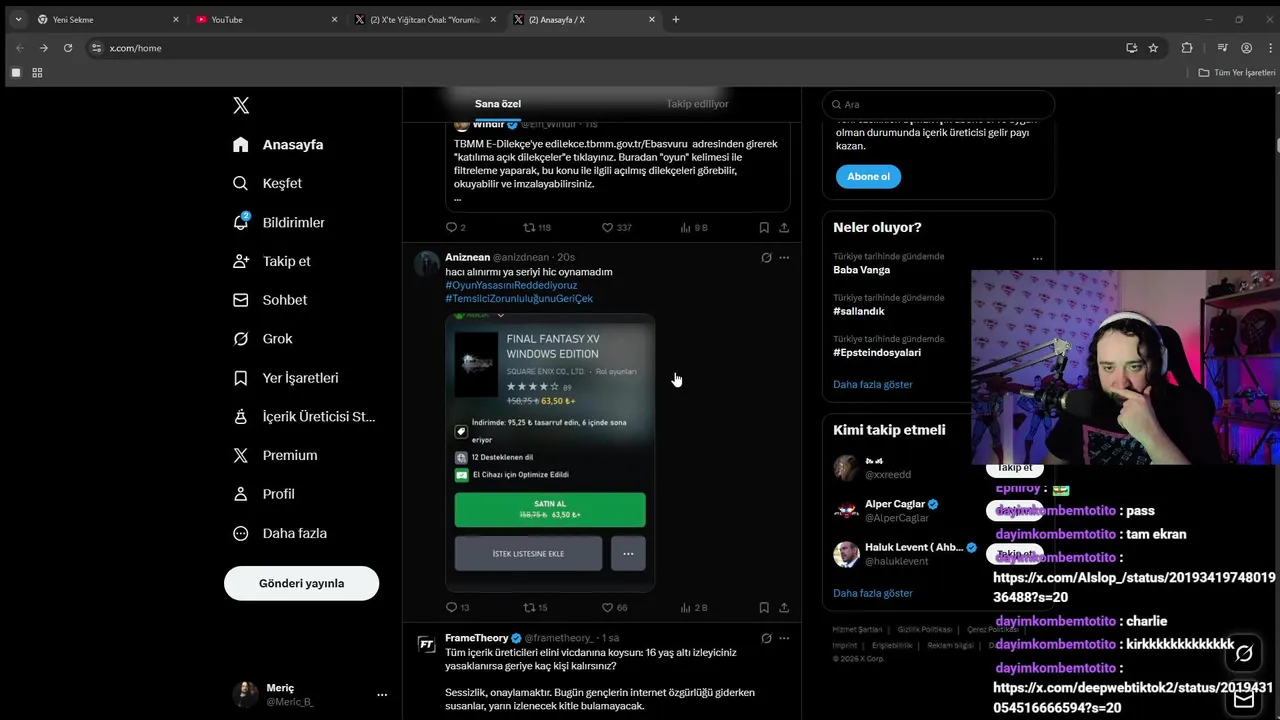
Task: Open Sohbet messages
Action: pos(270,300)
